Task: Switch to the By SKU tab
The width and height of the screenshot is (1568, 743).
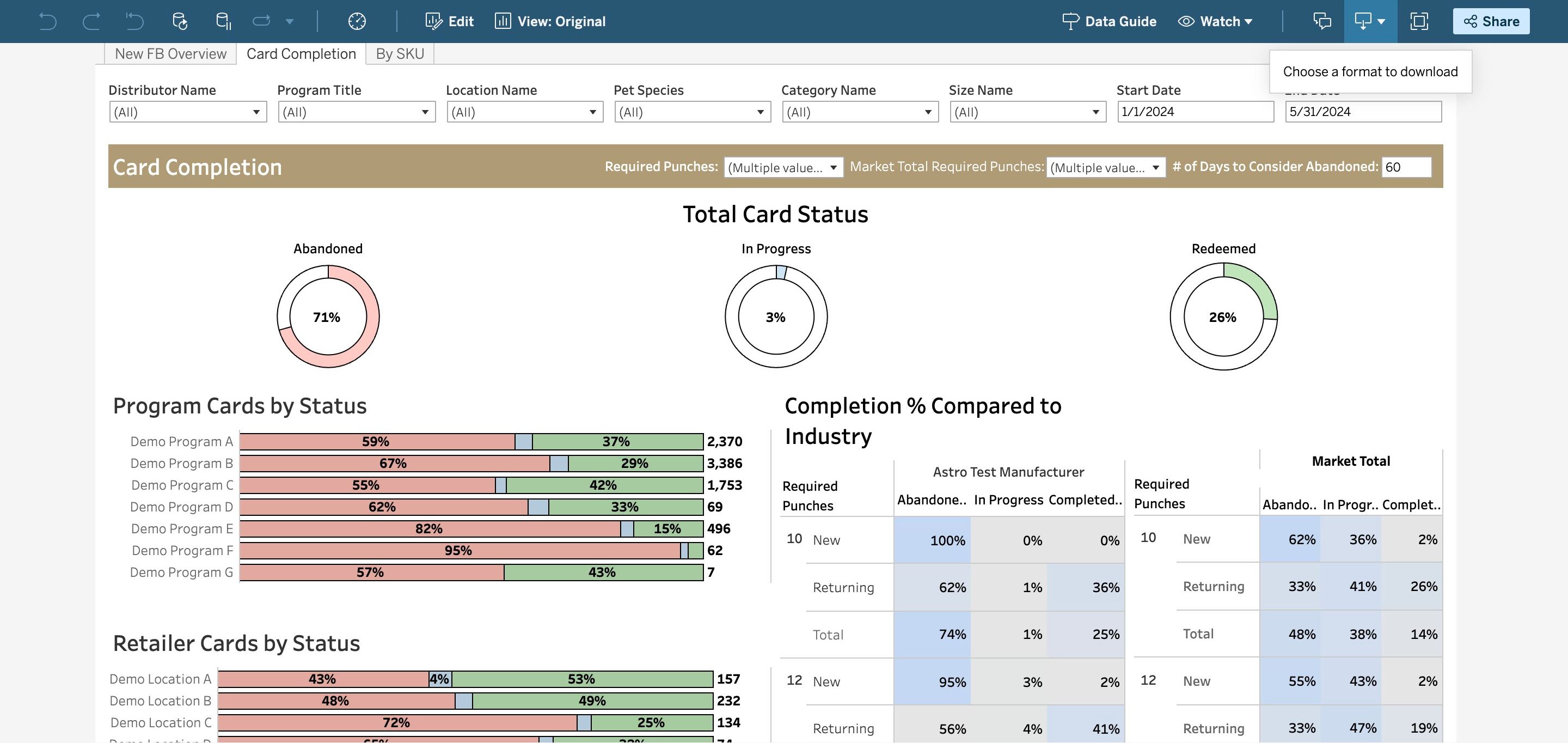Action: coord(399,53)
